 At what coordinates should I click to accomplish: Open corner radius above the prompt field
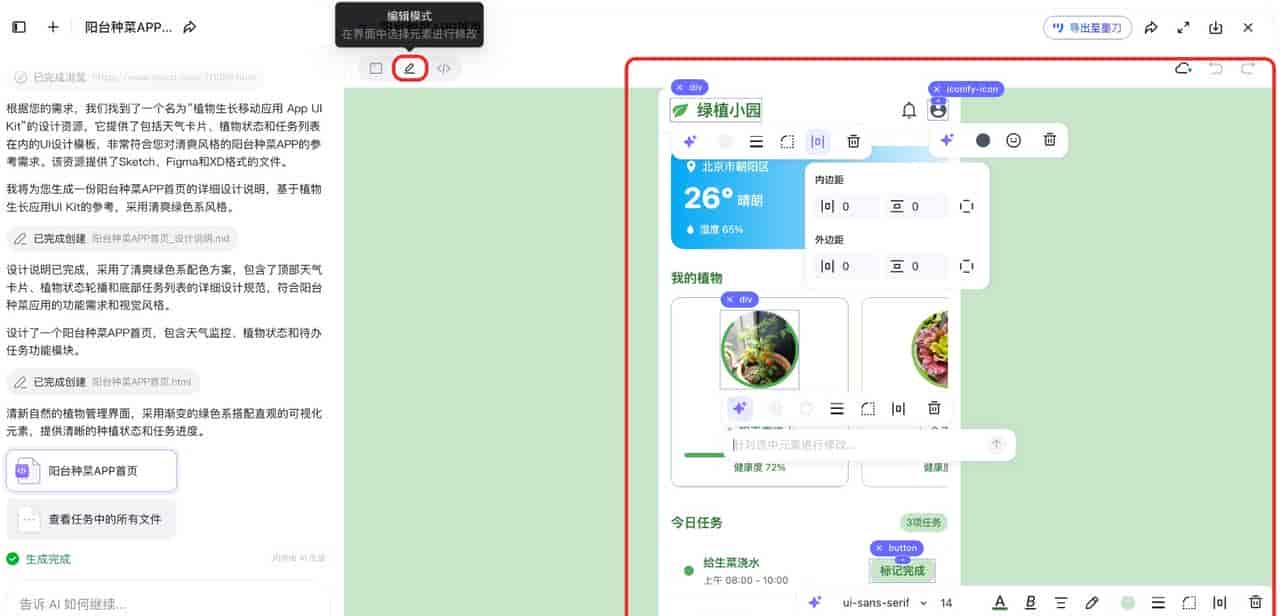tap(868, 408)
